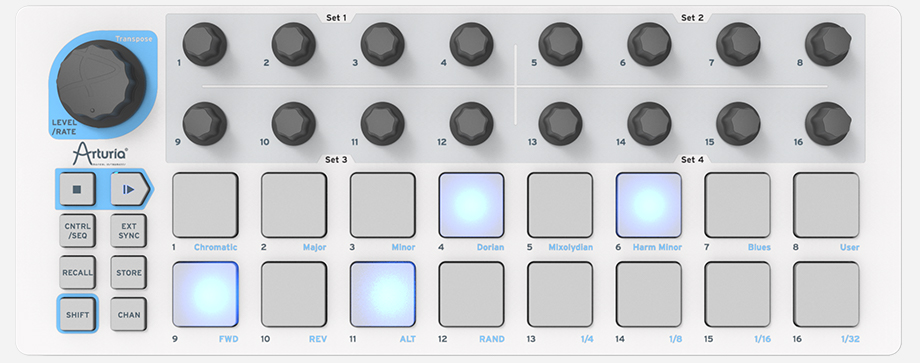Select pad 2 Major scale
The width and height of the screenshot is (920, 363).
click(x=293, y=205)
